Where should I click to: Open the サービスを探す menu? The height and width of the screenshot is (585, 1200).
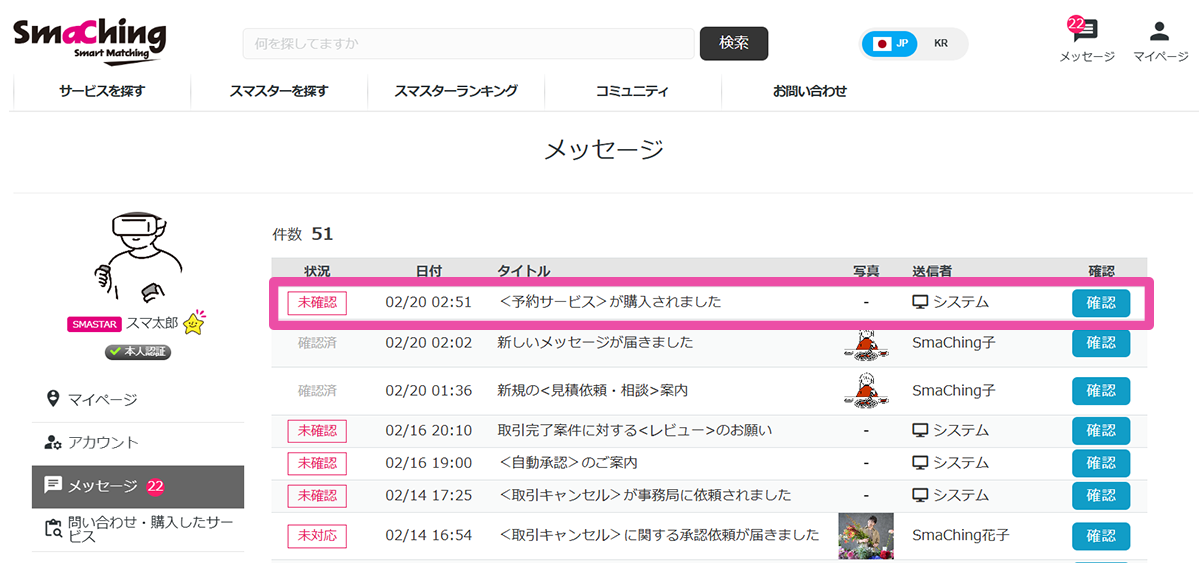coord(102,91)
